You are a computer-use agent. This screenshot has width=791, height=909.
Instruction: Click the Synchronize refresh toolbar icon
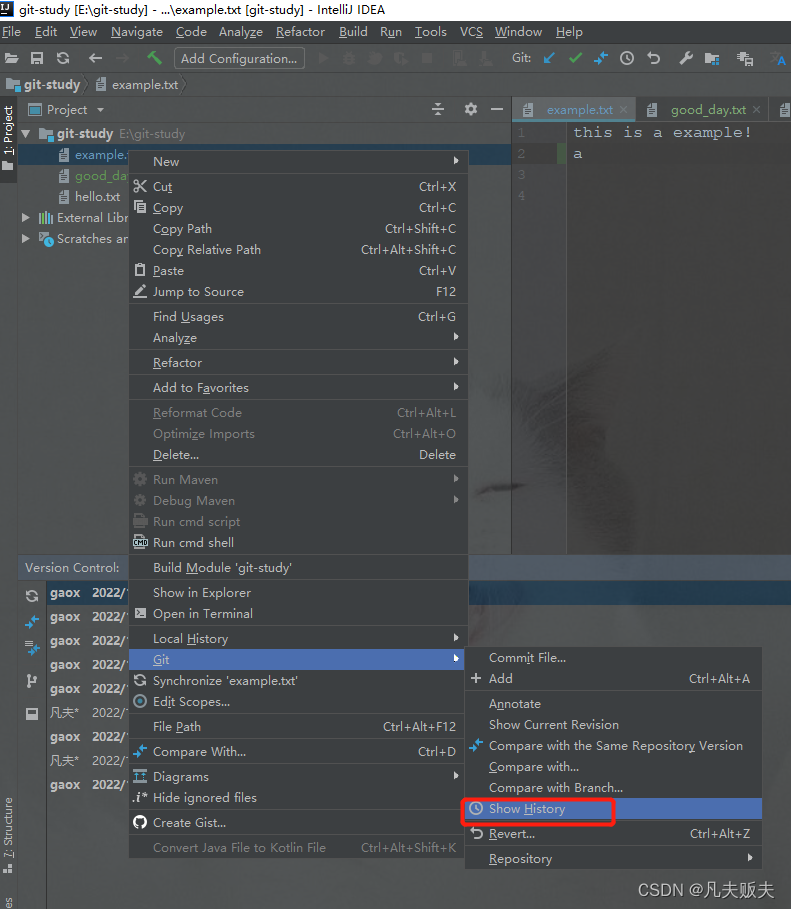click(63, 59)
